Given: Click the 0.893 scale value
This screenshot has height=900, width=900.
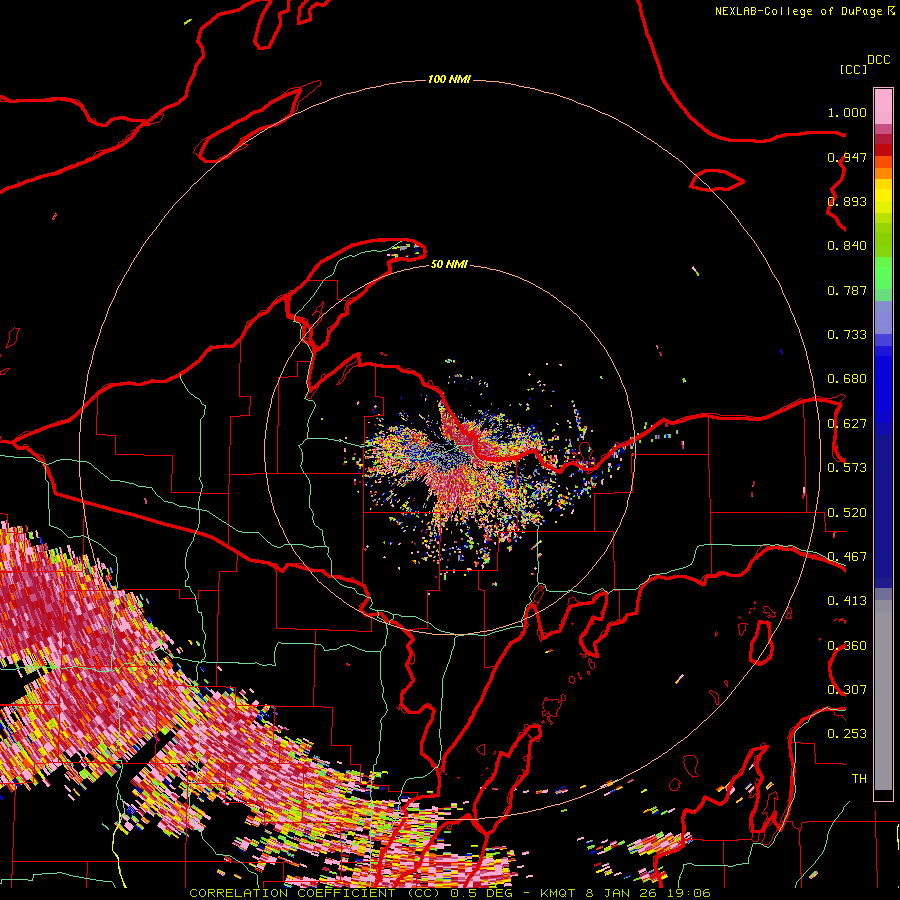Looking at the screenshot, I should 847,201.
